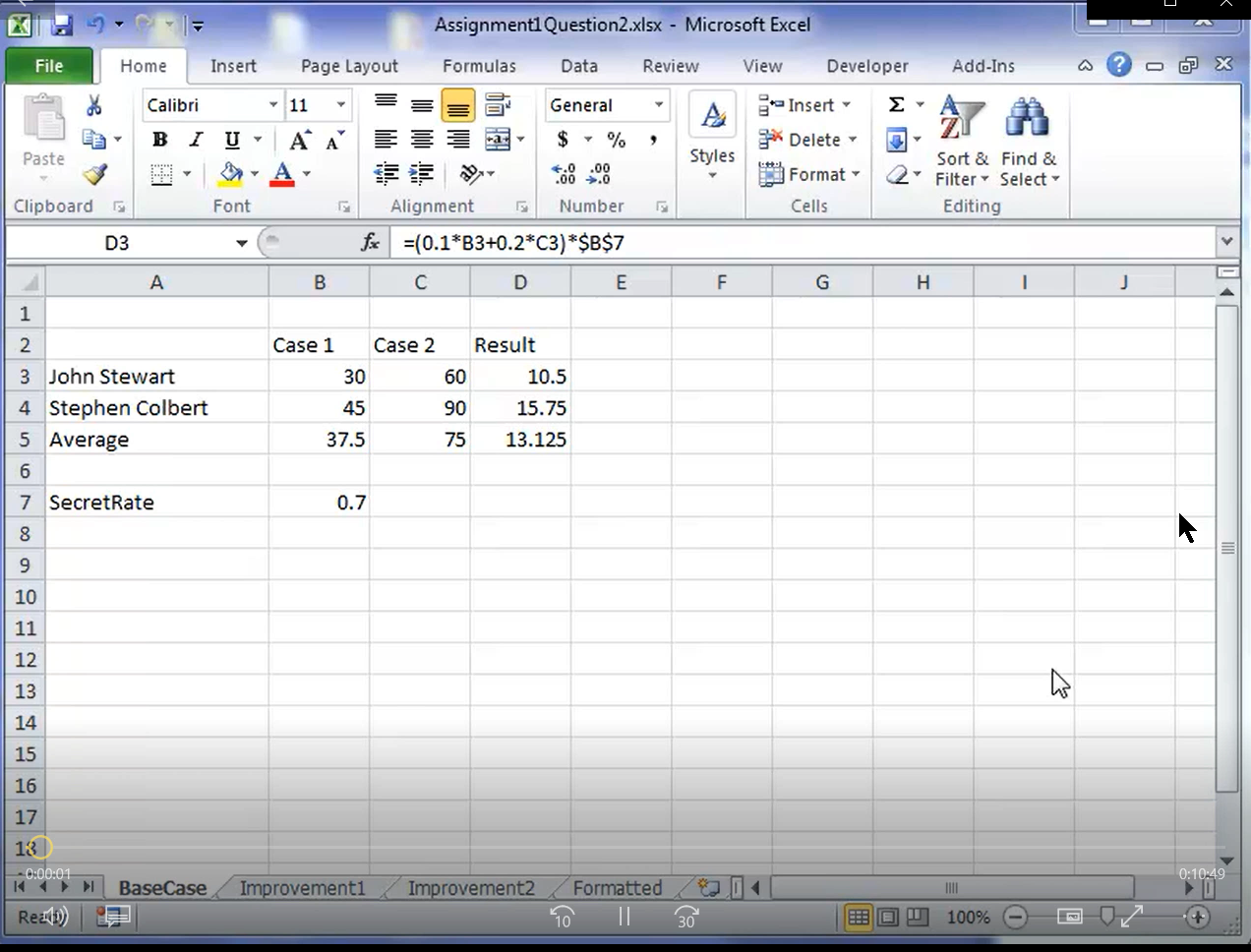
Task: Switch to the Formulas ribbon tab
Action: [479, 66]
